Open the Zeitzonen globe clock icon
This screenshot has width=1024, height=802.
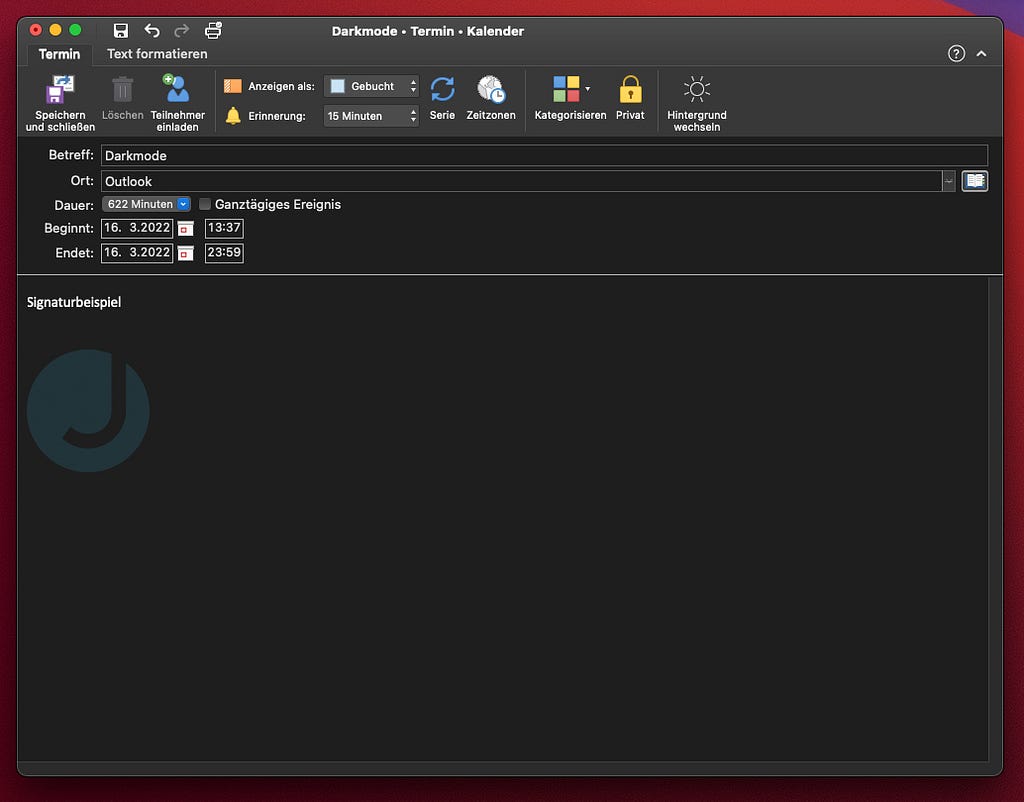tap(491, 89)
